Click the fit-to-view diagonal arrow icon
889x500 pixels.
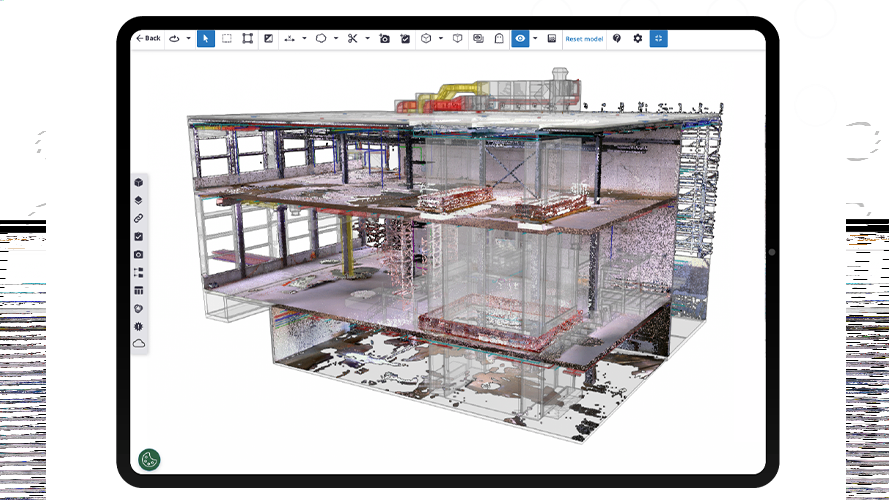269,39
